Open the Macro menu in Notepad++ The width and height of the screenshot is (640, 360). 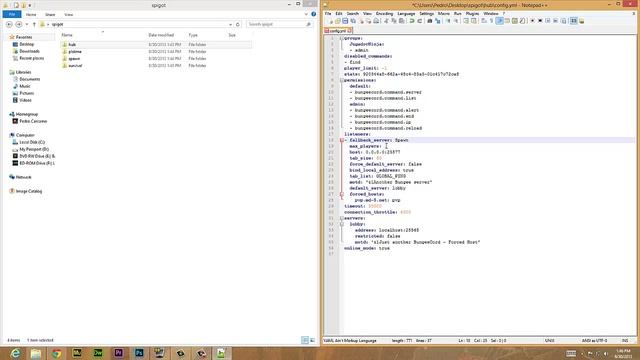pos(444,13)
